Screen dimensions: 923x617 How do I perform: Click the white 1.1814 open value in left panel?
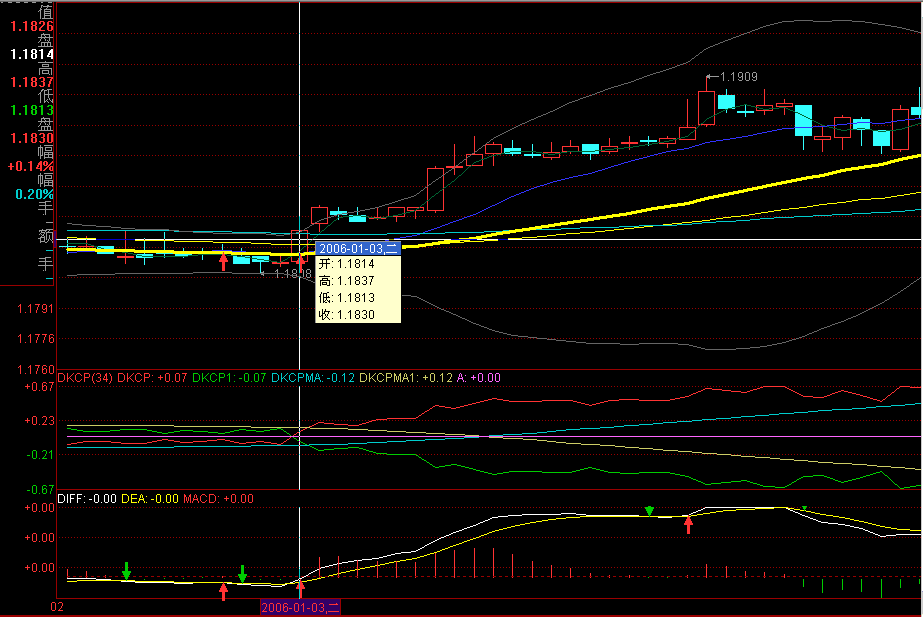point(32,54)
